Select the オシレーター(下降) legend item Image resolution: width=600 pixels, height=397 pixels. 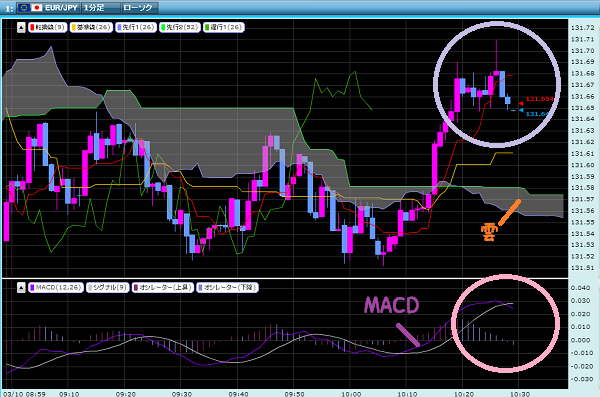point(227,287)
